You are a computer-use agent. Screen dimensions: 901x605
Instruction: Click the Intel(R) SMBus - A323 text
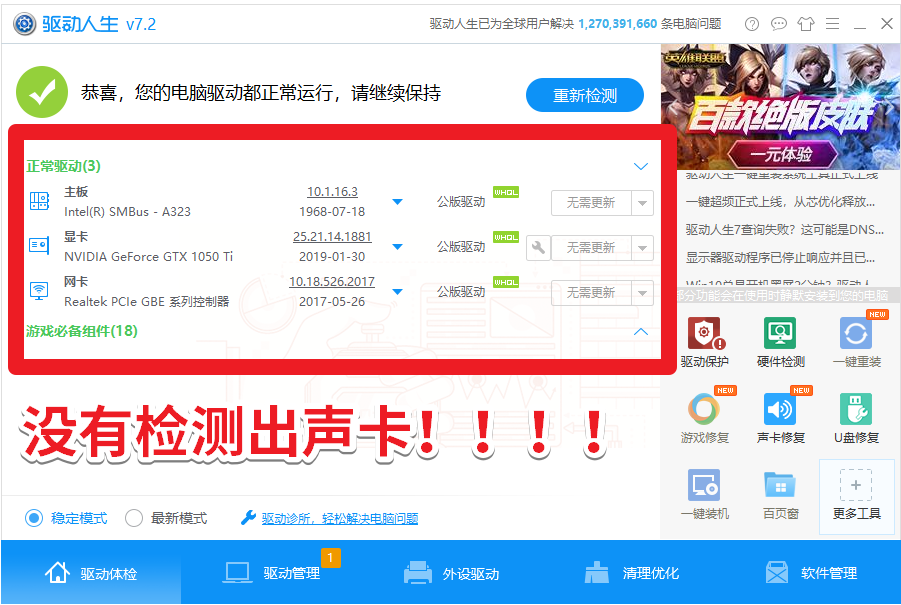point(127,211)
